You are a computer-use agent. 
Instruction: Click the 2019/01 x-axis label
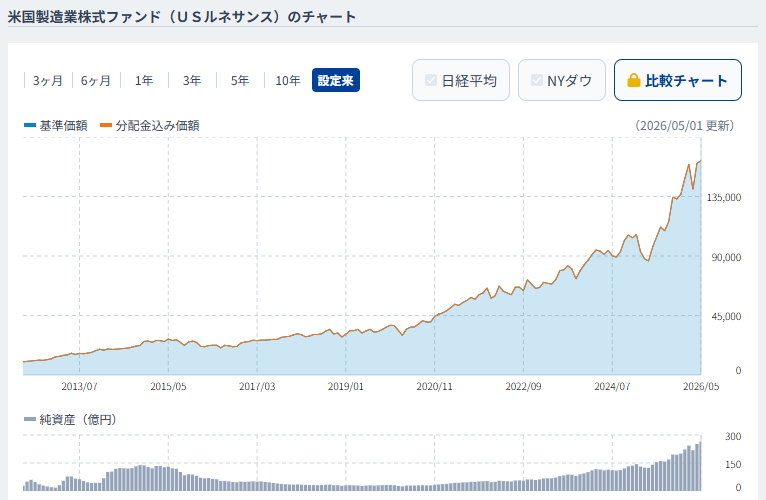[x=345, y=386]
